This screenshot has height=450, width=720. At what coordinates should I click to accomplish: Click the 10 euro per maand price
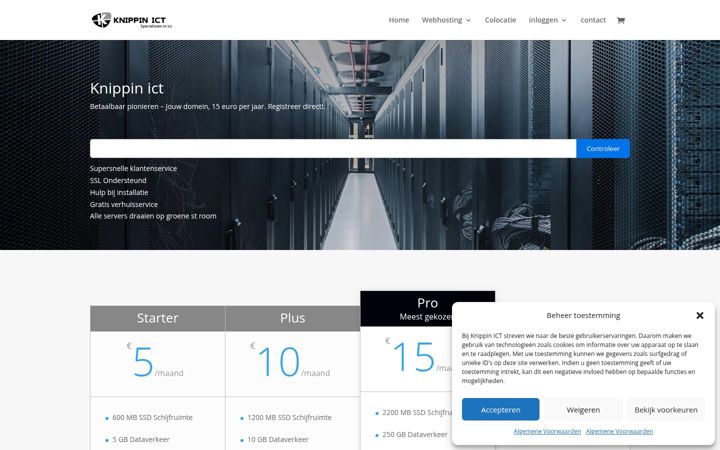pyautogui.click(x=290, y=362)
